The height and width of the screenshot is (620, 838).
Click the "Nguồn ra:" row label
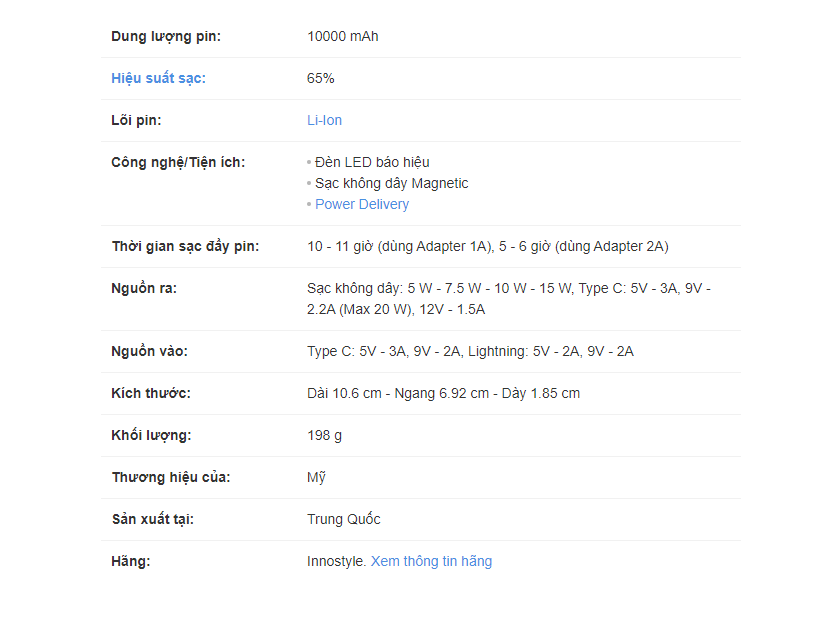[140, 288]
